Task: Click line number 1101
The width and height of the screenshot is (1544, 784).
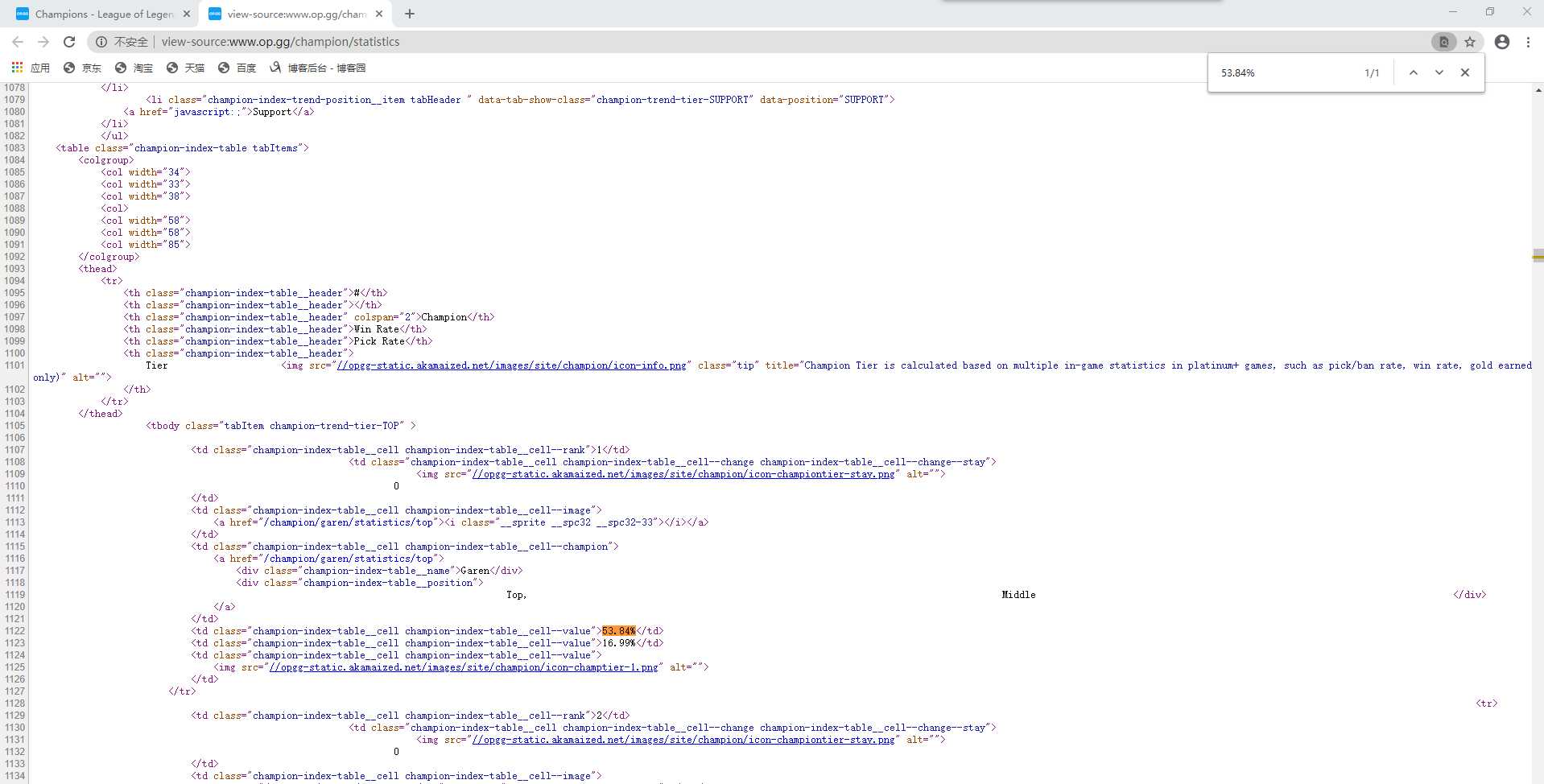Action: coord(14,365)
